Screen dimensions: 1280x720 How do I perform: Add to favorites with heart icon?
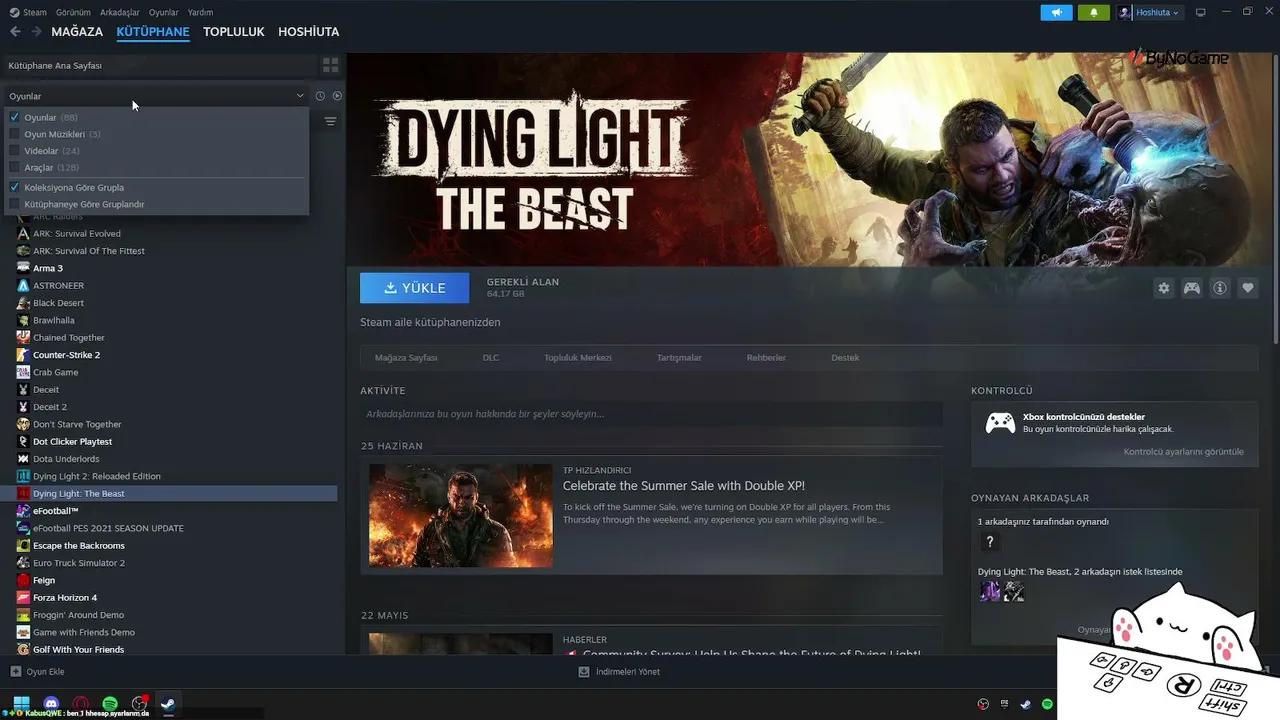(1248, 288)
